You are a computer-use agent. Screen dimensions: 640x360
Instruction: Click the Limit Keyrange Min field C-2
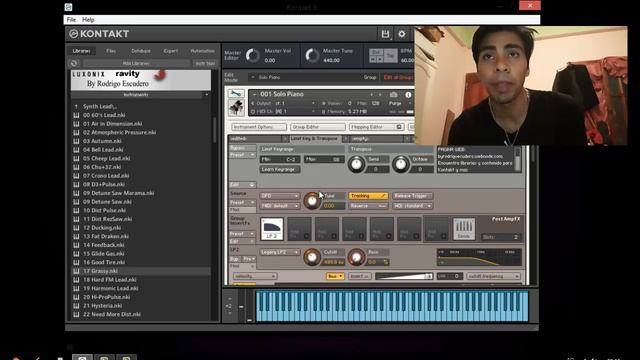click(x=280, y=160)
